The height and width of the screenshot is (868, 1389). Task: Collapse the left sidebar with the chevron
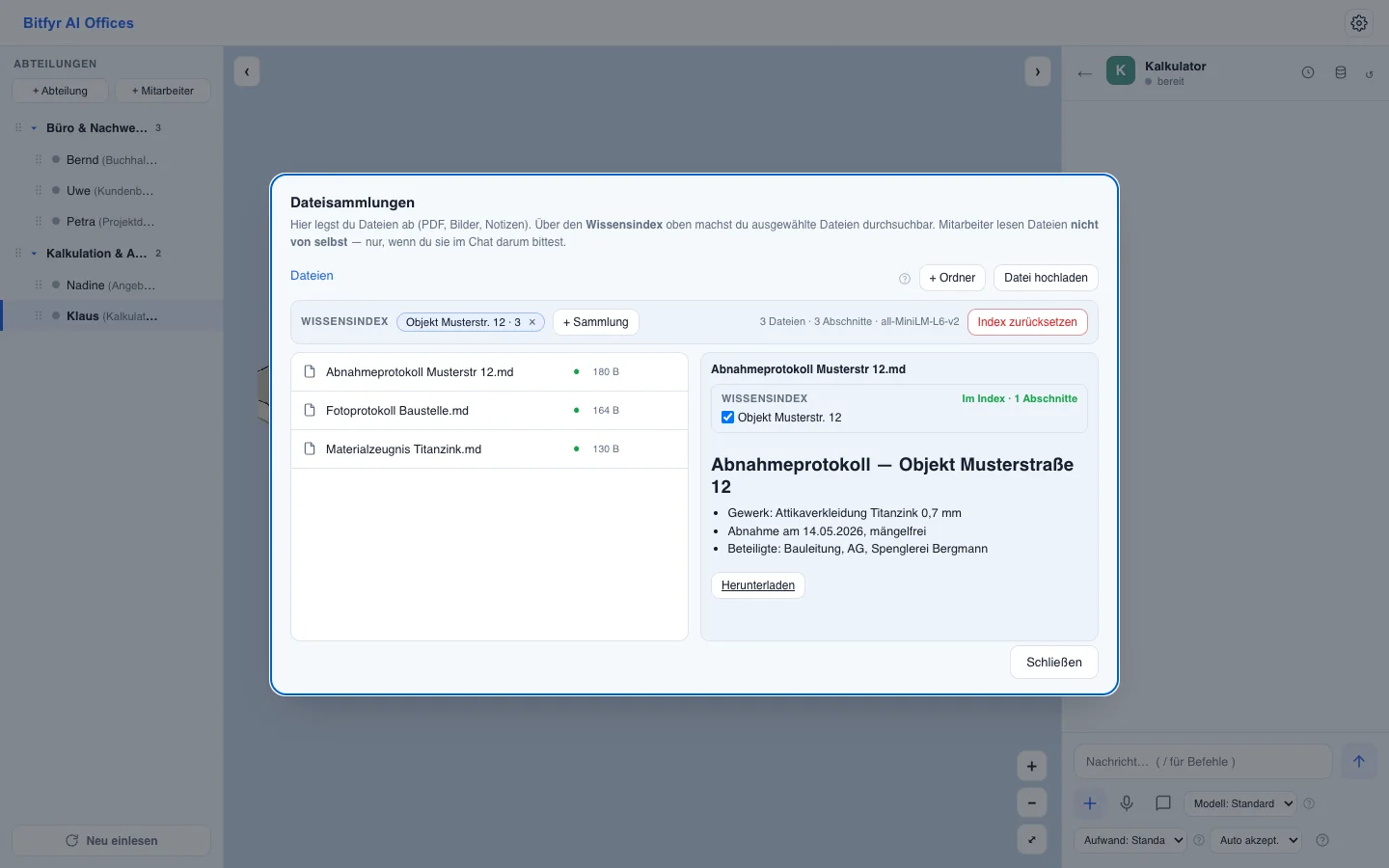[247, 71]
